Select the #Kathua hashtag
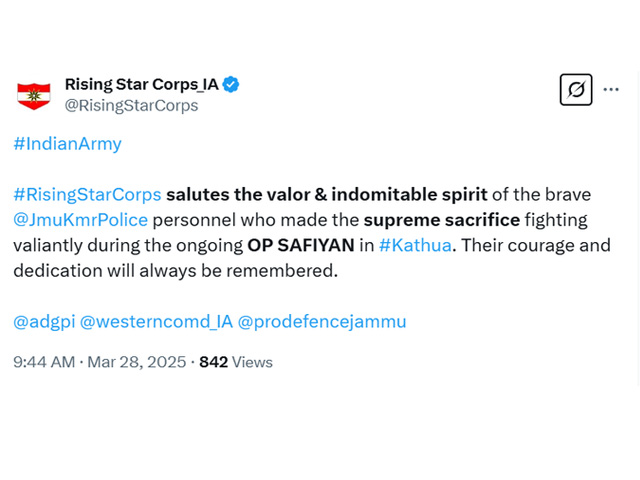The image size is (640, 480). click(415, 245)
